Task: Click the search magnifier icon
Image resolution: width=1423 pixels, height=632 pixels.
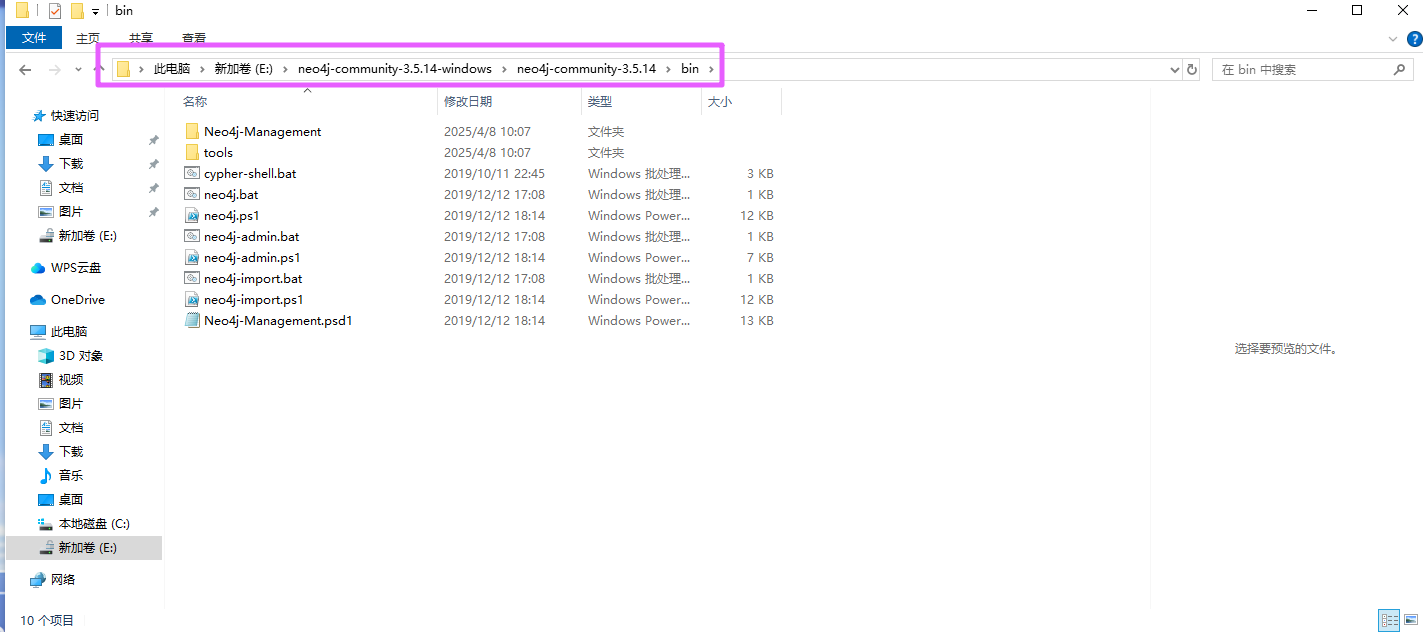Action: 1401,70
